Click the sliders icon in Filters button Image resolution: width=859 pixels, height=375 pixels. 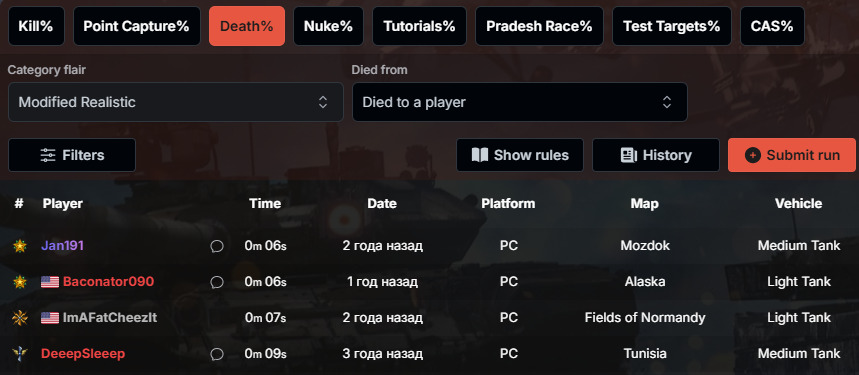point(48,155)
